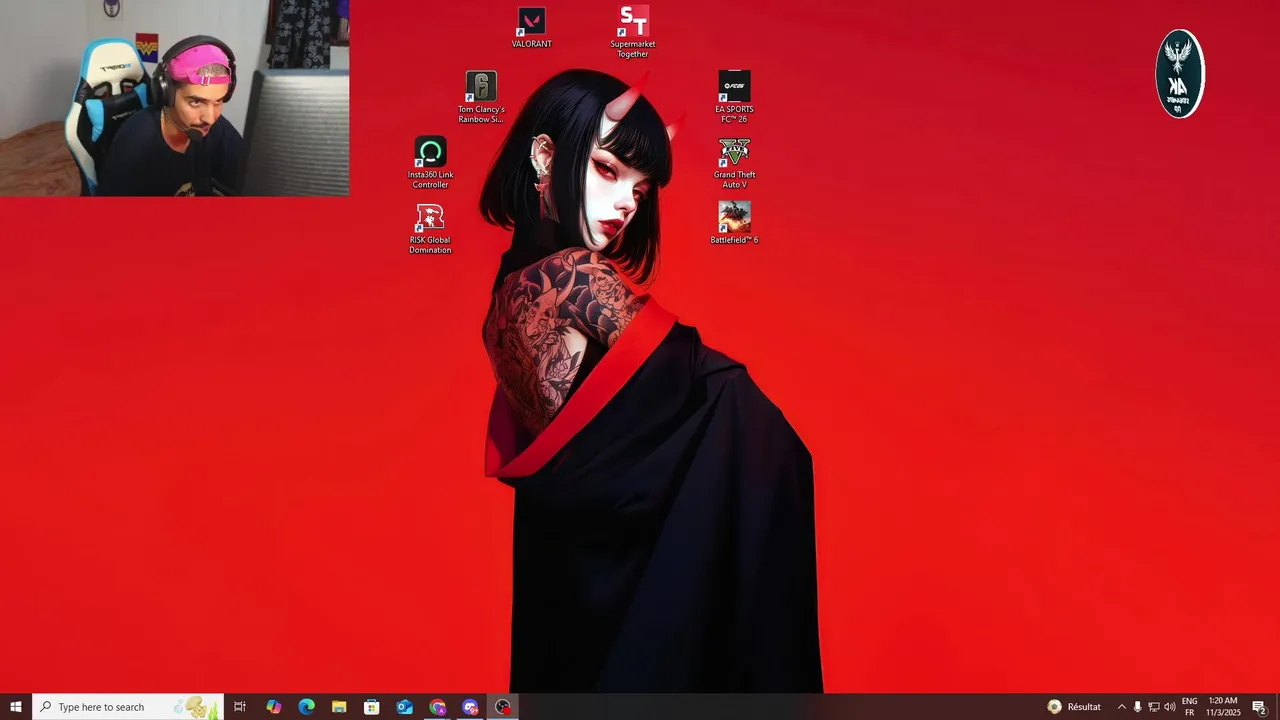
Task: Open Task View from the taskbar
Action: coord(240,707)
